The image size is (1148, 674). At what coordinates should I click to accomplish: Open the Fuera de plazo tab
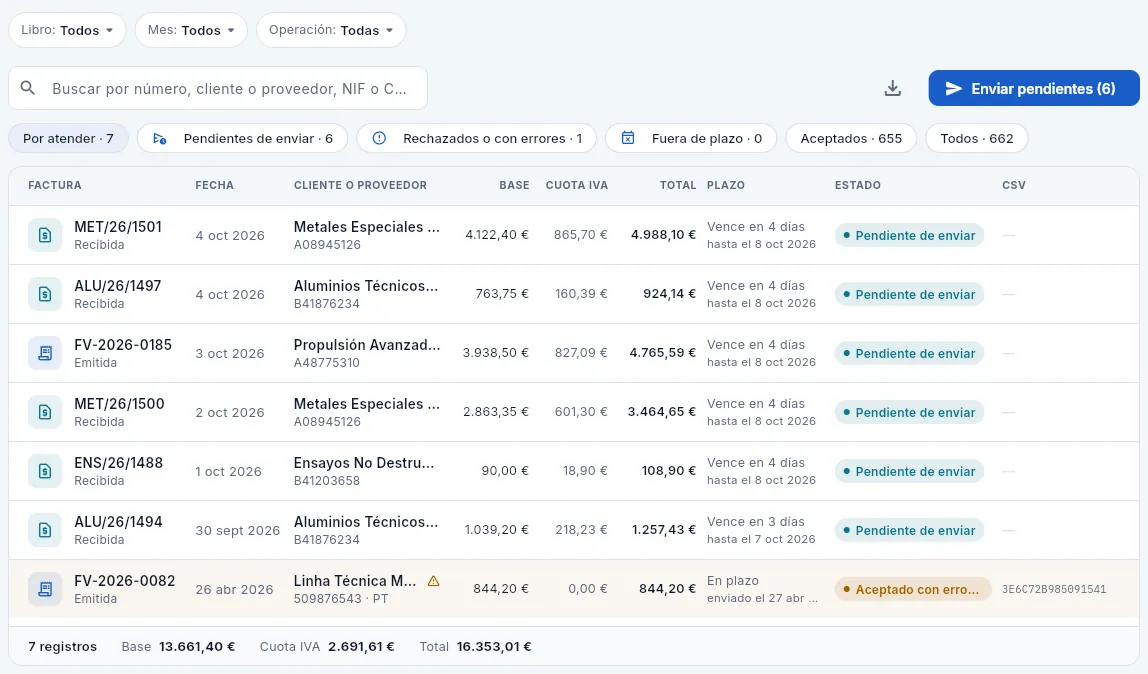click(x=691, y=138)
